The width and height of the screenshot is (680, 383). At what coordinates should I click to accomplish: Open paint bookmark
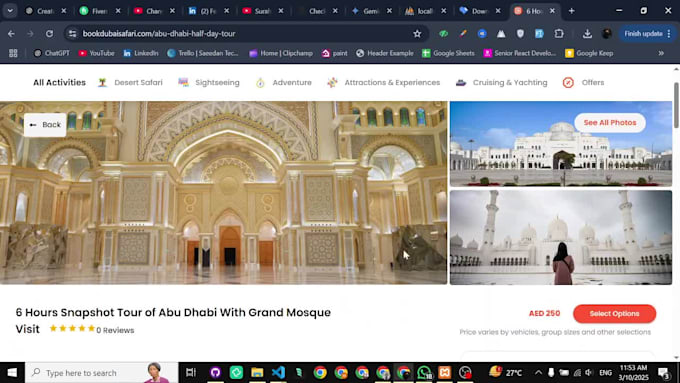point(334,53)
